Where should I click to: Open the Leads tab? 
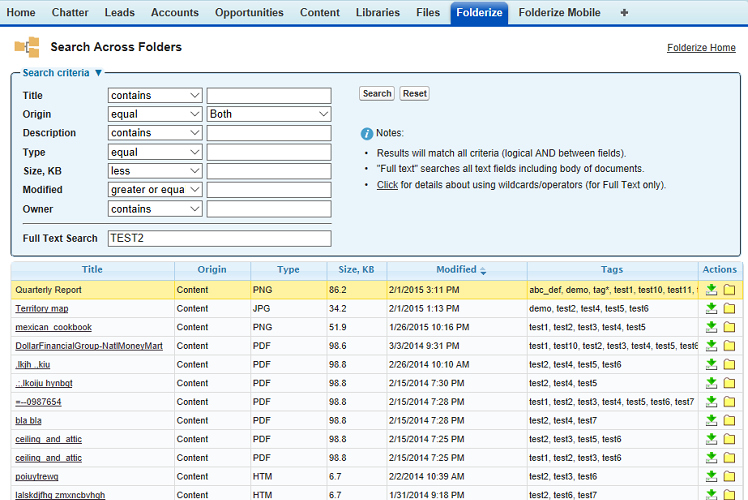(x=119, y=12)
